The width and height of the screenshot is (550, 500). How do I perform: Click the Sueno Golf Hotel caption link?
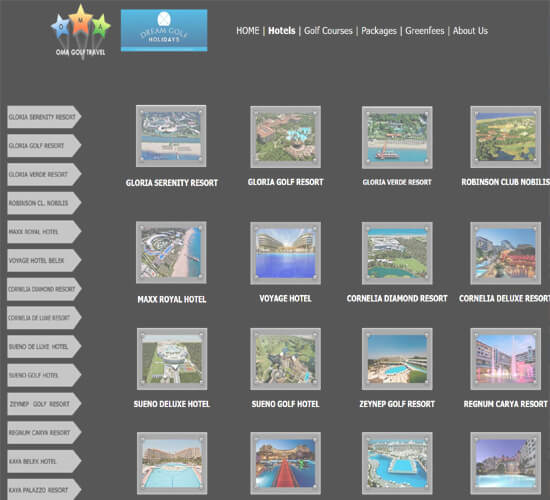[286, 404]
